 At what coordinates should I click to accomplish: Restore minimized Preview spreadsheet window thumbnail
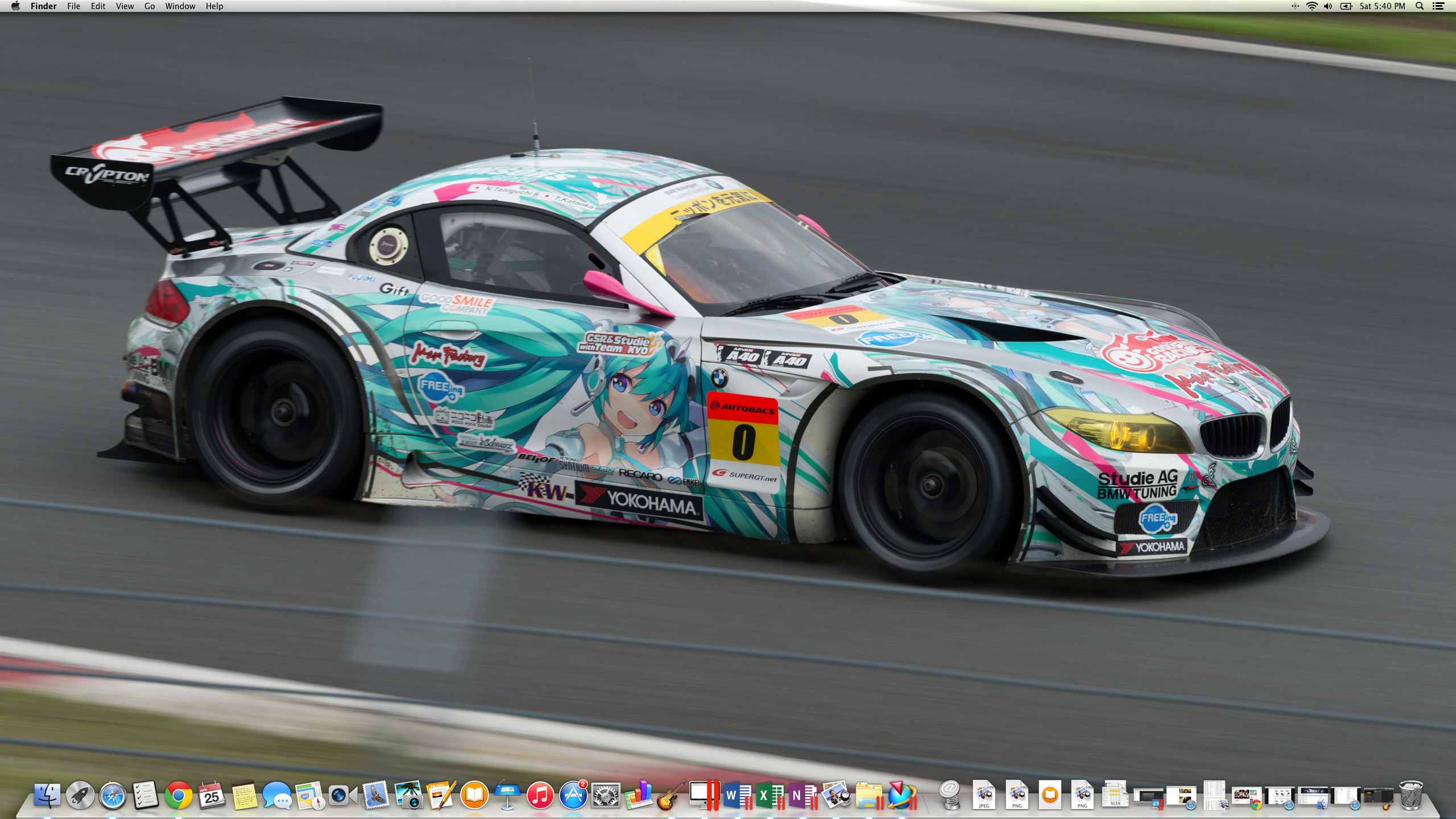1216,795
